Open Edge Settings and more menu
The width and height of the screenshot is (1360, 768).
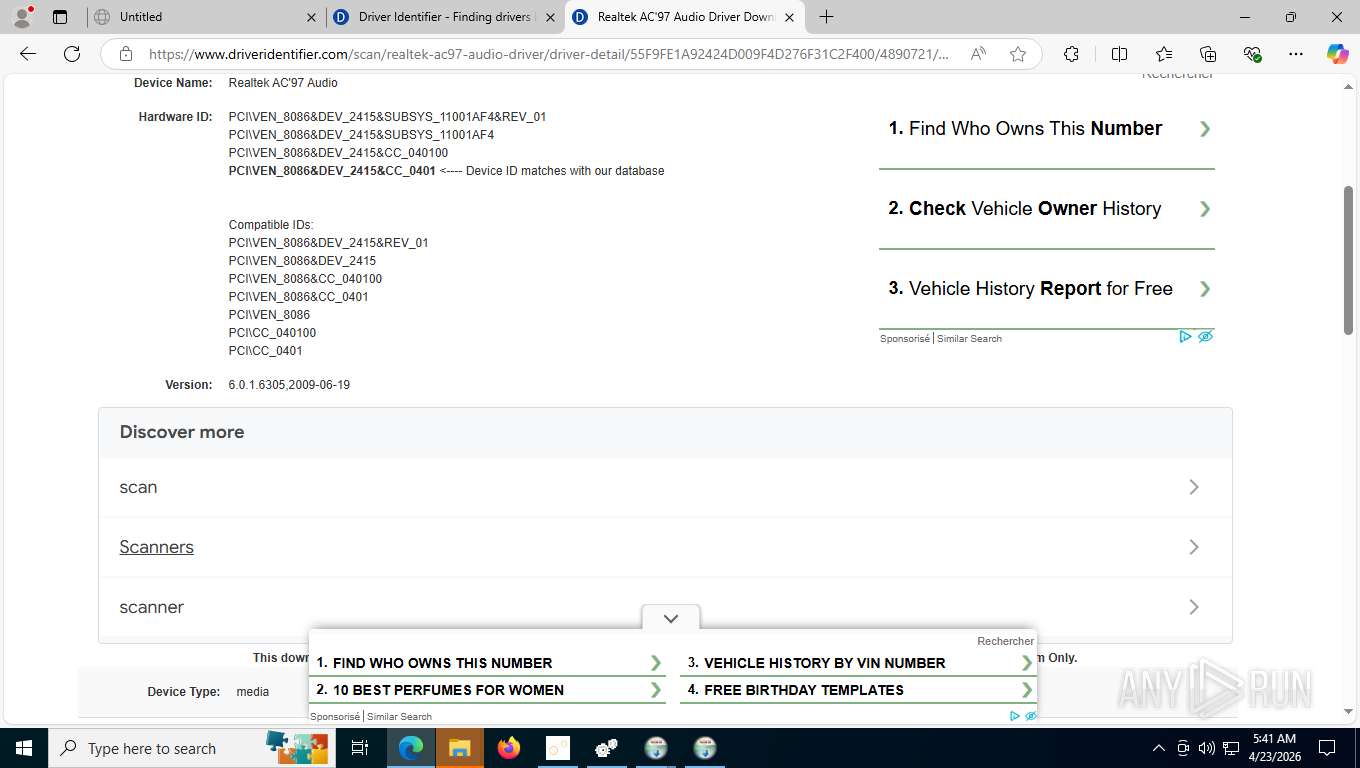click(x=1296, y=54)
